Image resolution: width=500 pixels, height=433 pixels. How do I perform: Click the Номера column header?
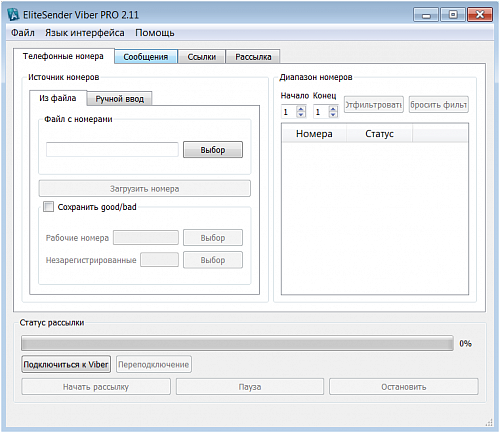point(314,134)
